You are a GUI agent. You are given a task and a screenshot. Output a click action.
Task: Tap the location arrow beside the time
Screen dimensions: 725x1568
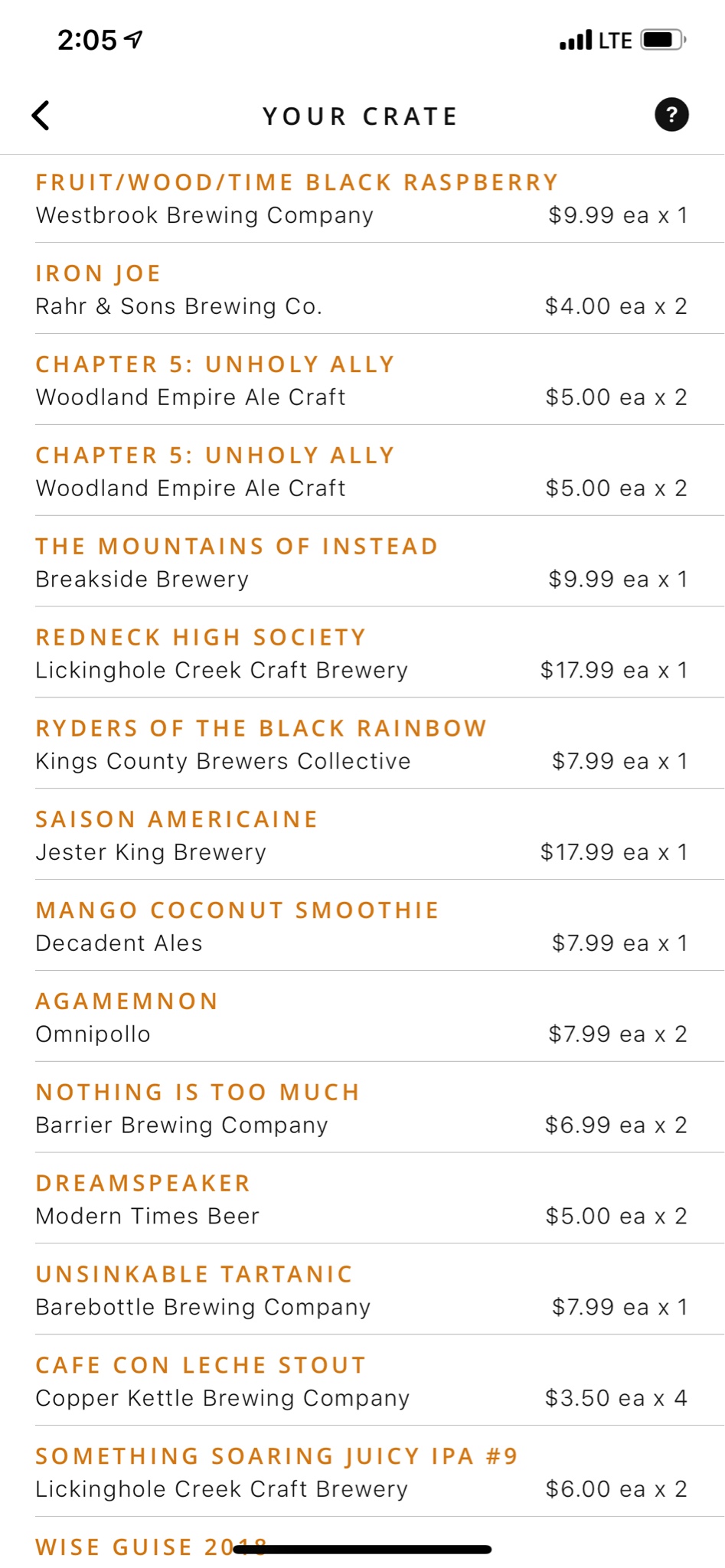tap(134, 39)
